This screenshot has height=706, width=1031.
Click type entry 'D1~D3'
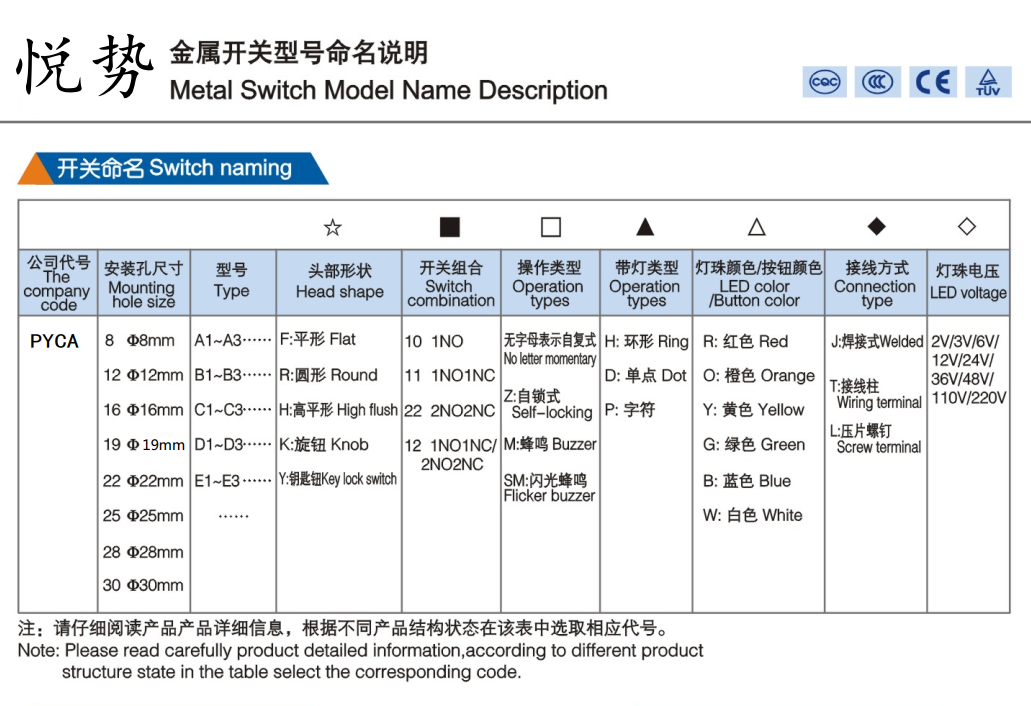click(233, 445)
